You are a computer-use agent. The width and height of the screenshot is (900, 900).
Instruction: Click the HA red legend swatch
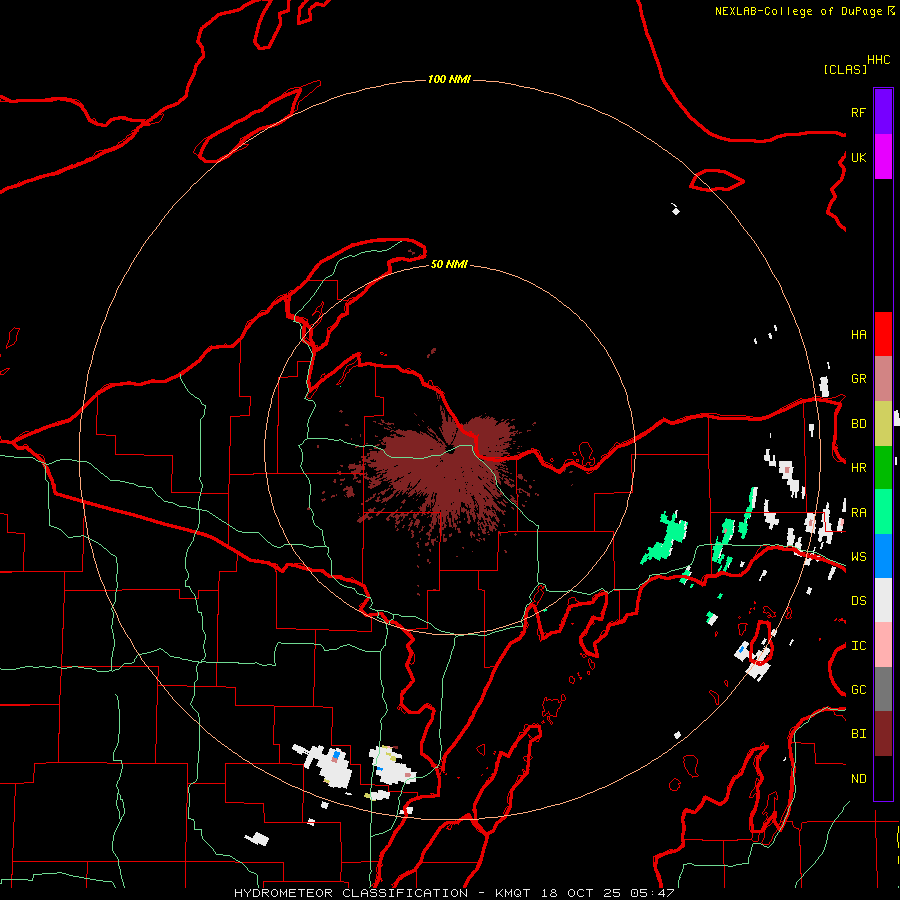tap(883, 334)
